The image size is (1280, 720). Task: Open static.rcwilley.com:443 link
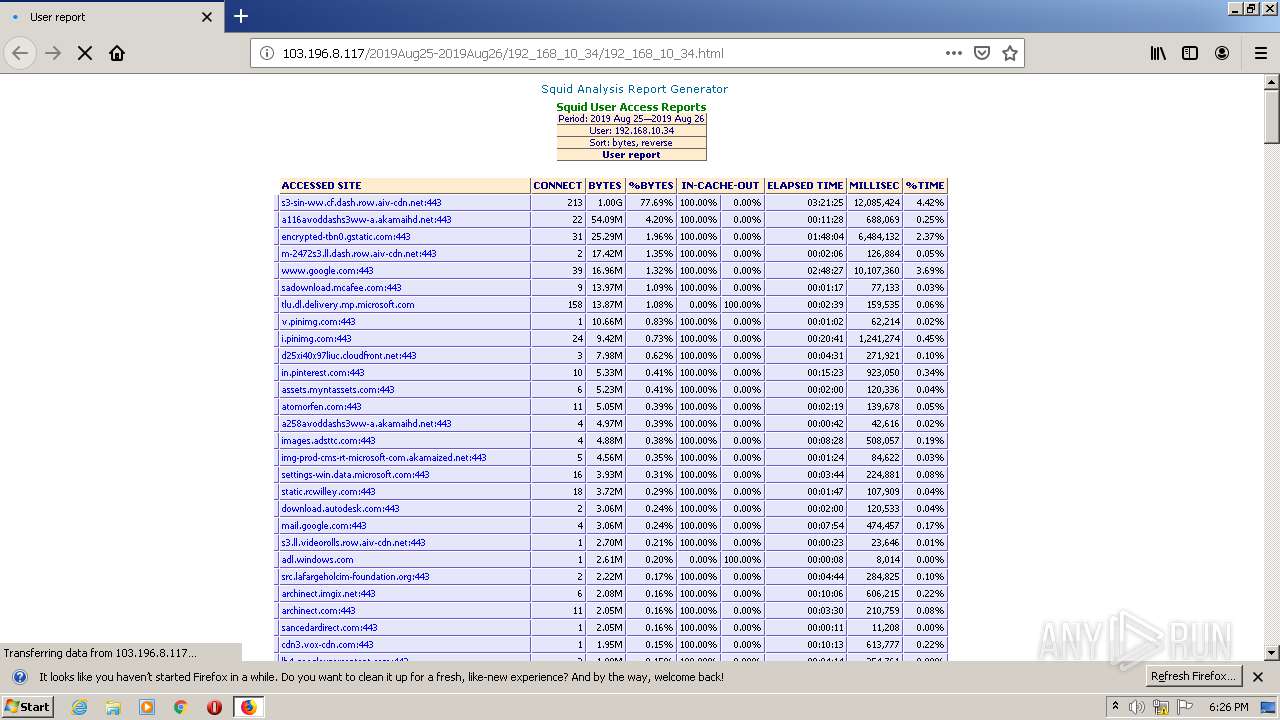coord(328,492)
